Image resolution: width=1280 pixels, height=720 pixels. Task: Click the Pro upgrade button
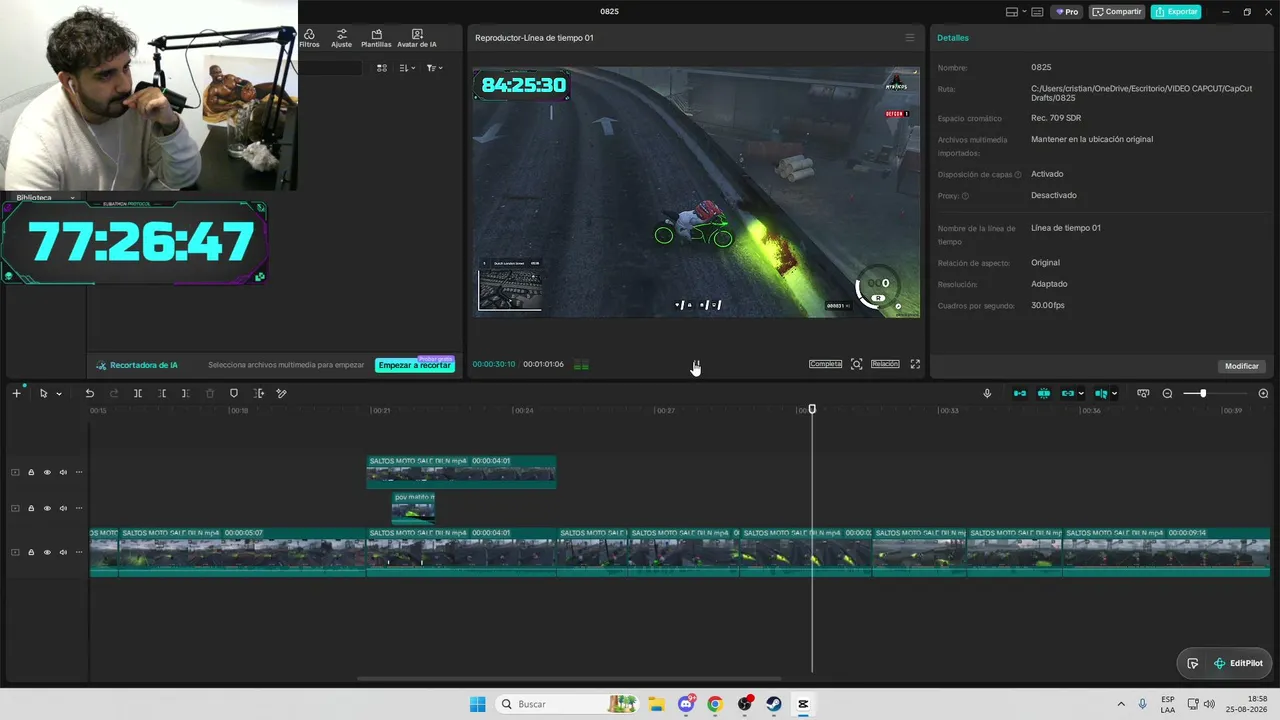point(1068,12)
